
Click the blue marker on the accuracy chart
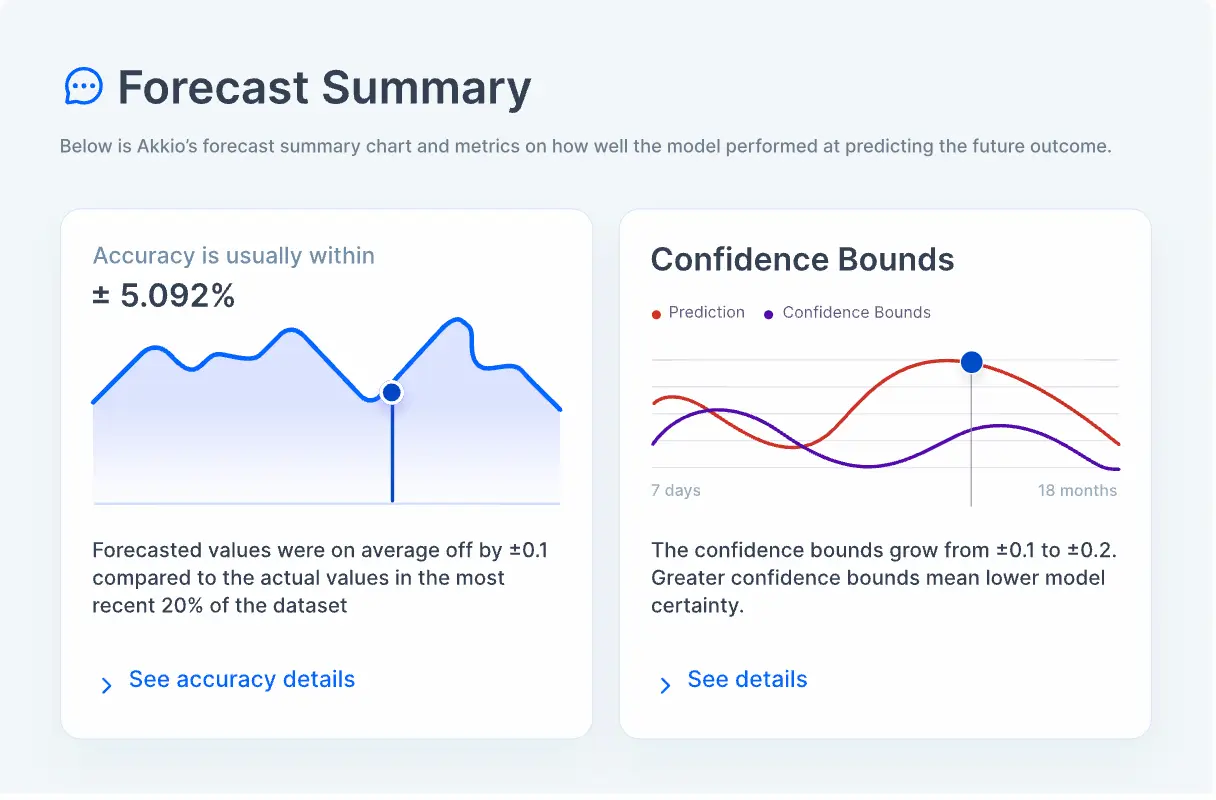391,392
